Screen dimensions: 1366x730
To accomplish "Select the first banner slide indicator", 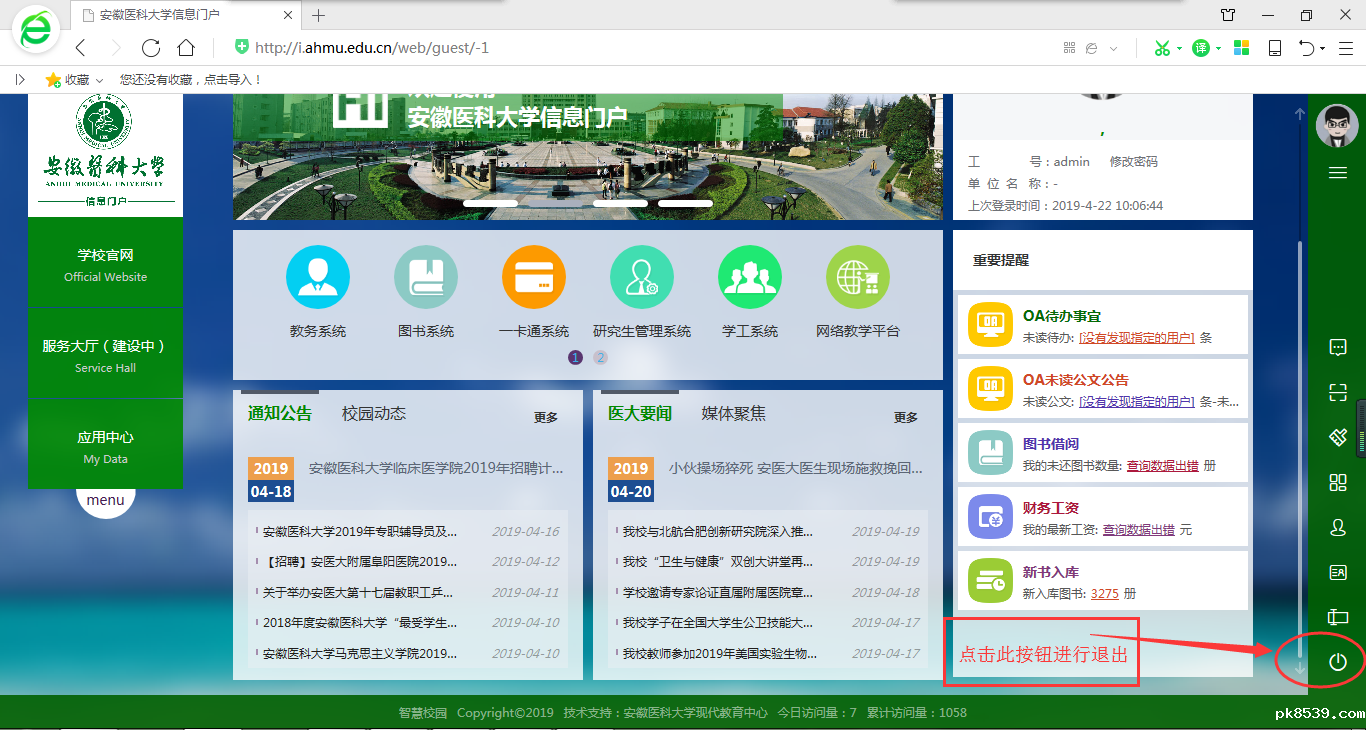I will [490, 204].
